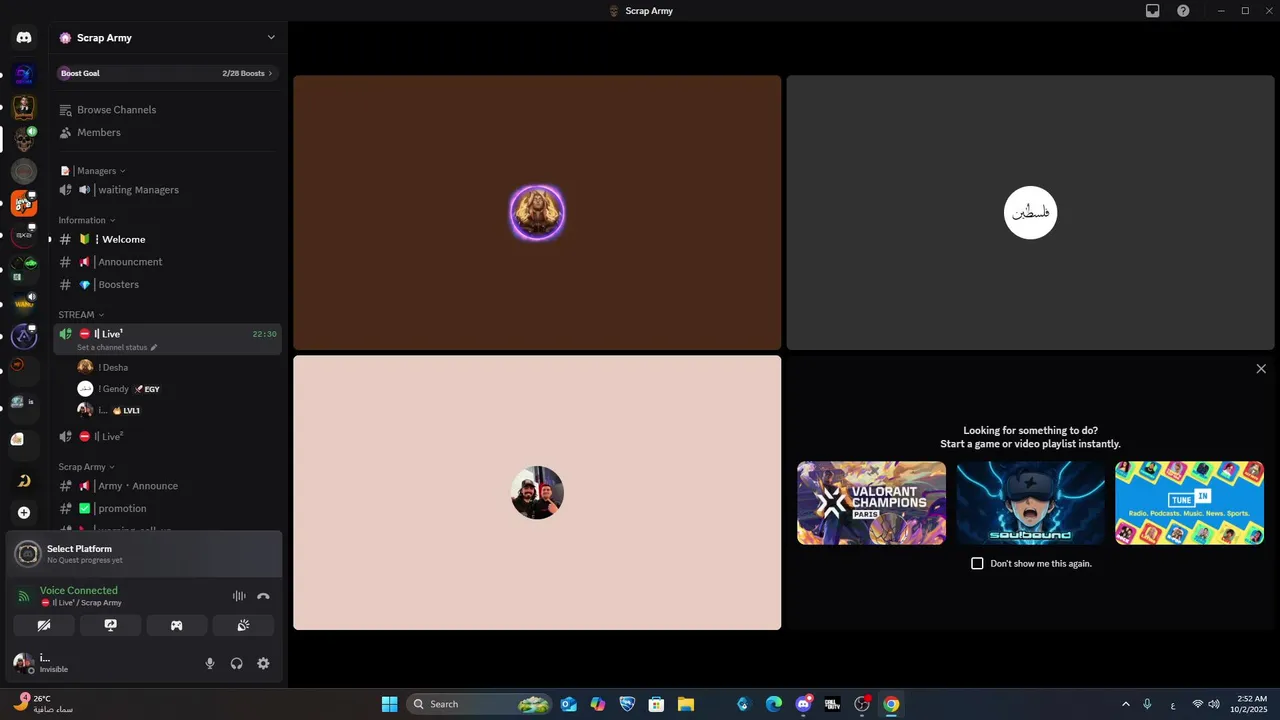Image resolution: width=1280 pixels, height=720 pixels.
Task: Open the Help question mark icon
Action: pos(1183,11)
